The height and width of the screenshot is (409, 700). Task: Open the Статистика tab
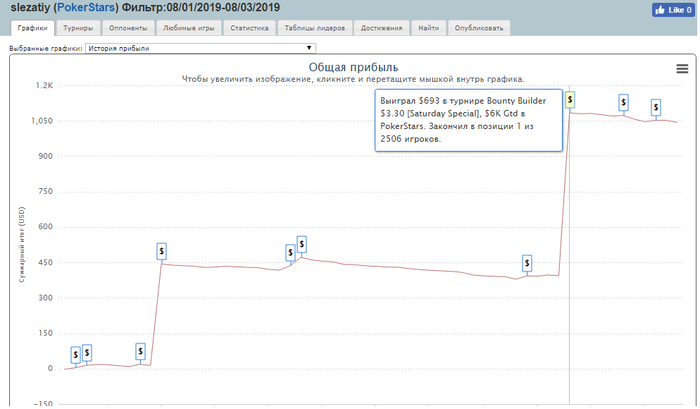pos(249,28)
